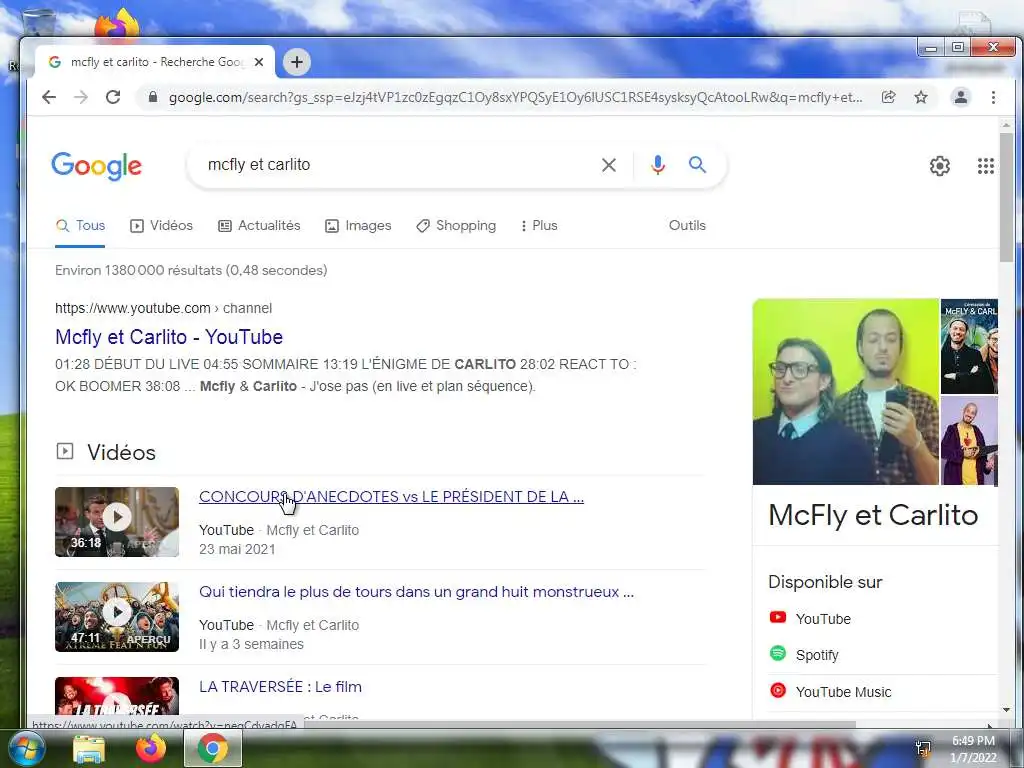Viewport: 1024px width, 768px height.
Task: Open the Outils search tools
Action: coord(687,225)
